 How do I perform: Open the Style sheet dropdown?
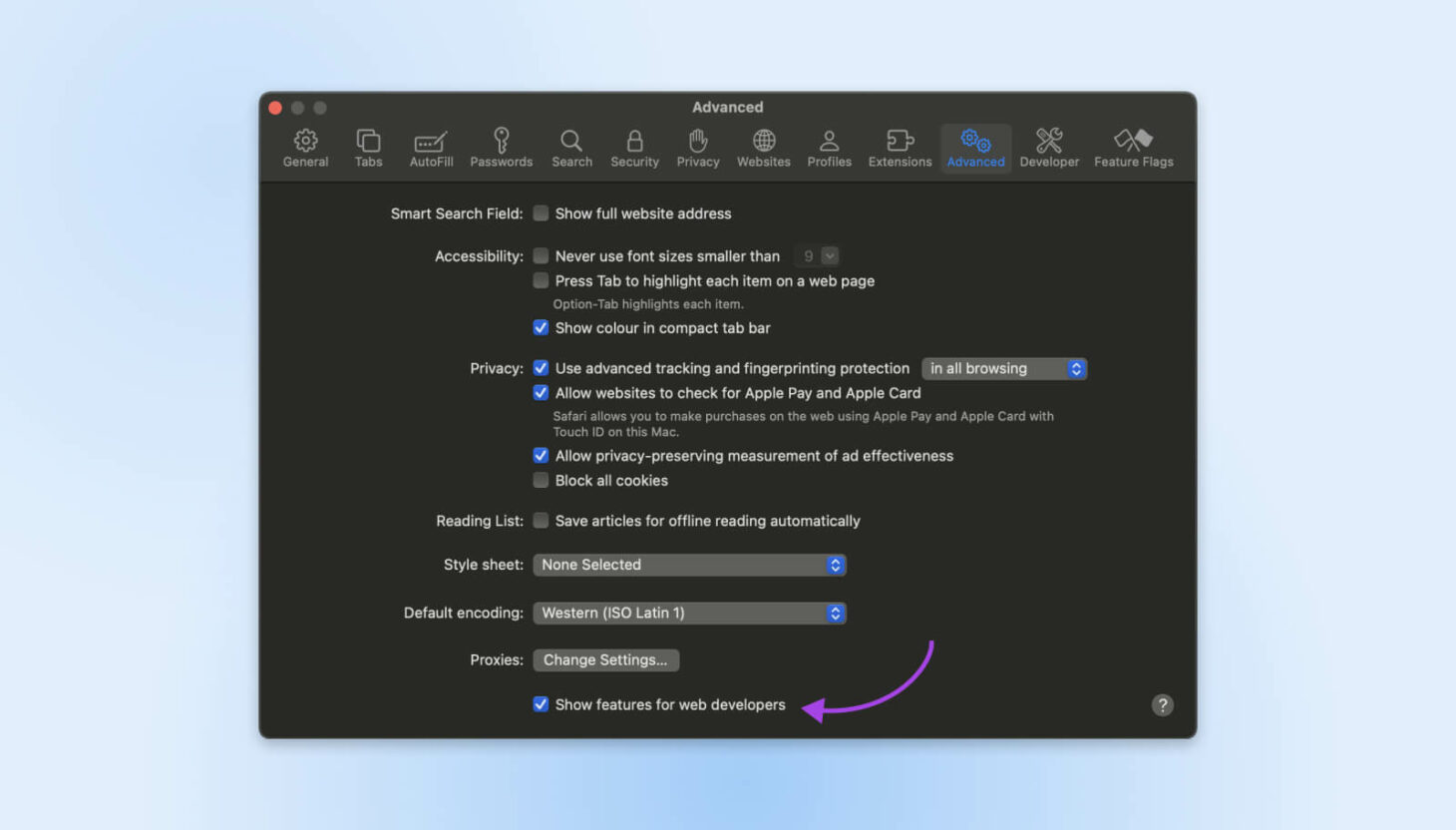coord(688,565)
